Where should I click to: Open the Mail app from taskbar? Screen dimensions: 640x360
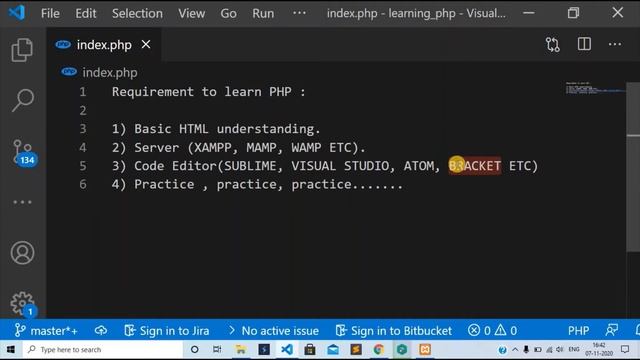click(x=333, y=350)
